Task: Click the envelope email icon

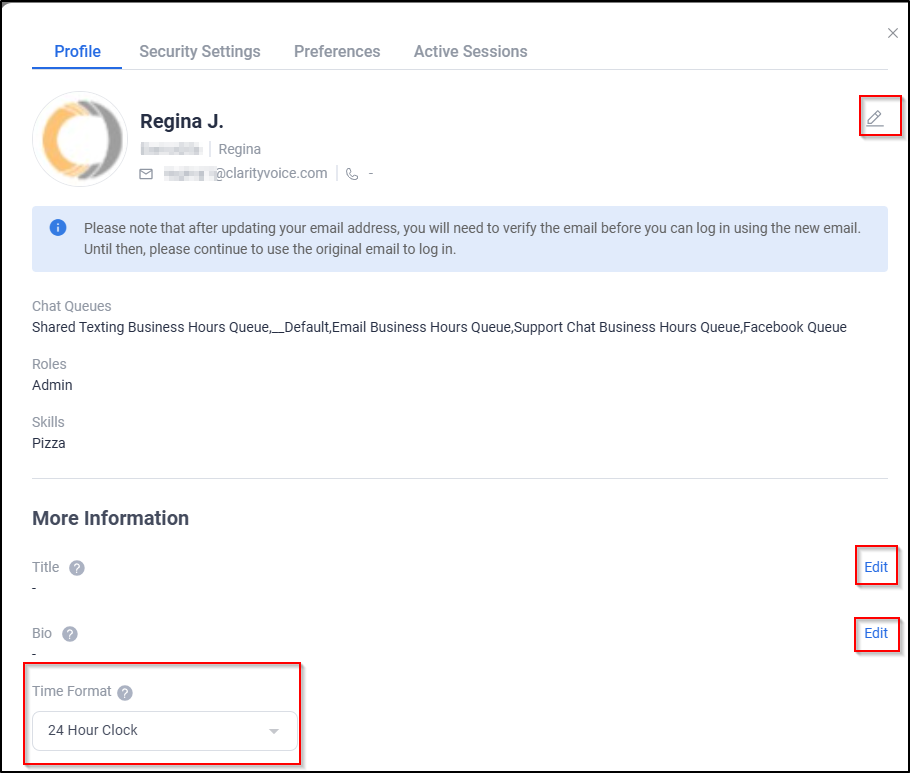Action: coord(146,174)
